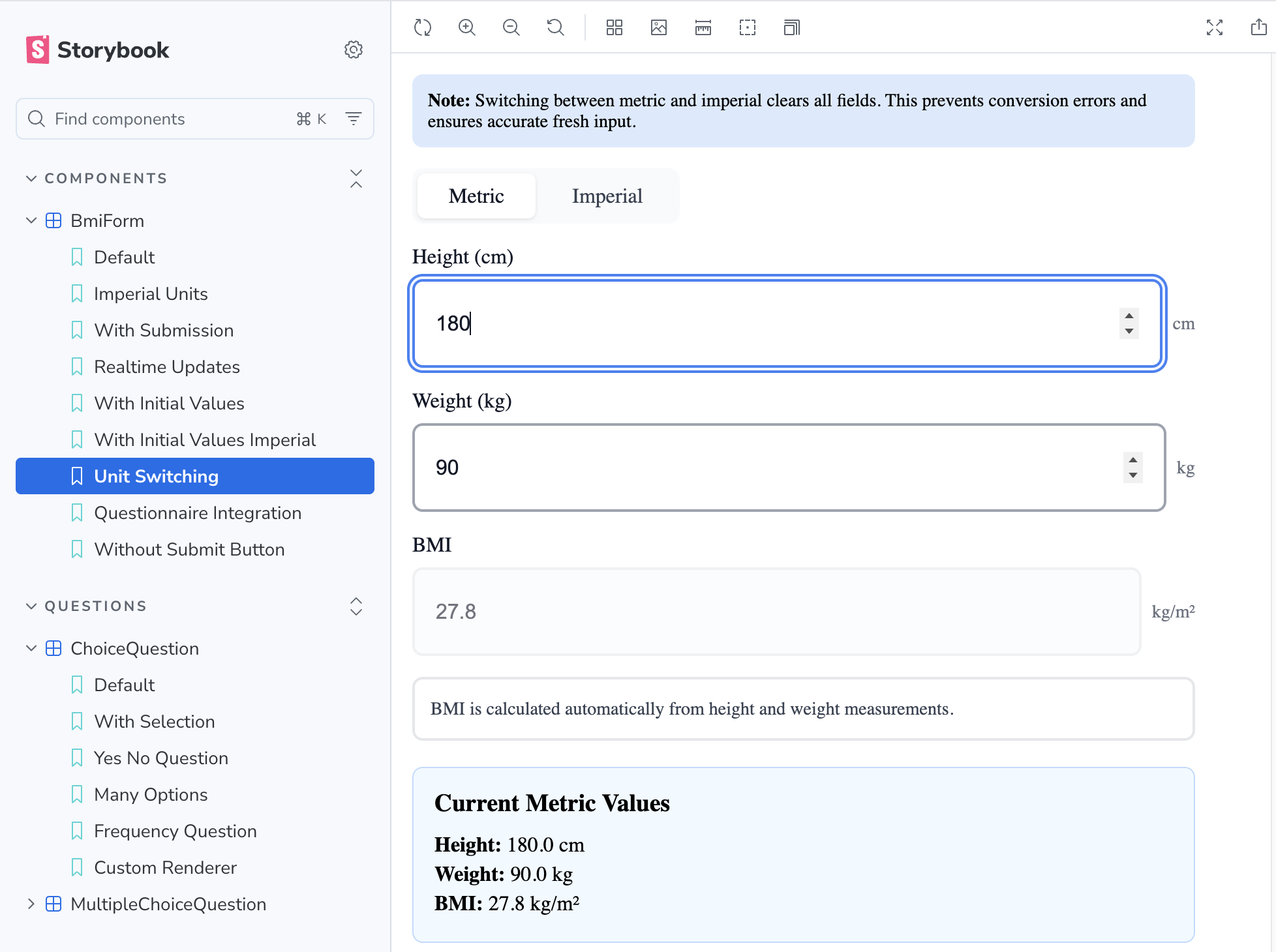
Task: Open the viewport size selector
Action: click(x=791, y=27)
